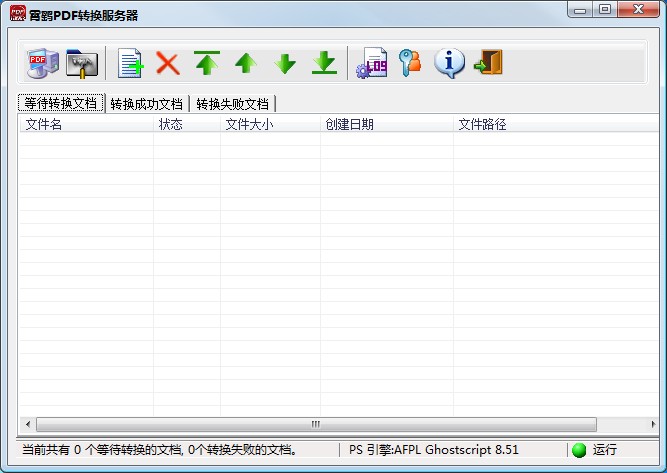Click the horizontal scrollbar thumb
The image size is (667, 473).
316,424
